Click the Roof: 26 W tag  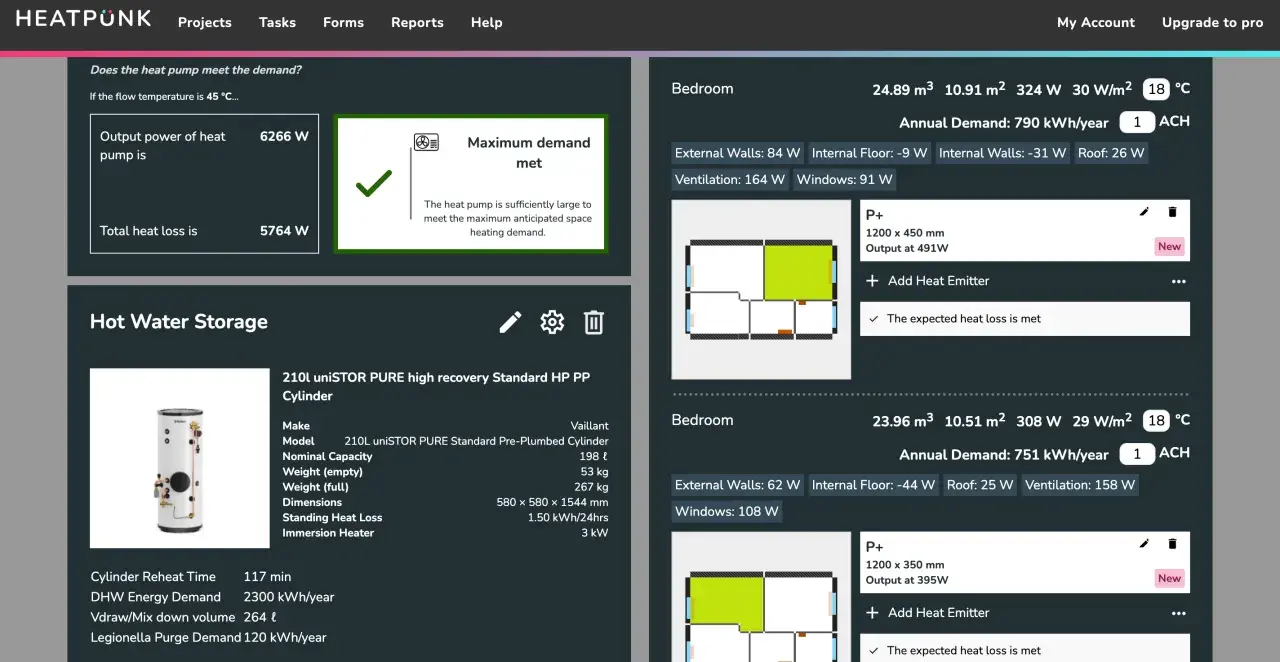[x=1111, y=153]
